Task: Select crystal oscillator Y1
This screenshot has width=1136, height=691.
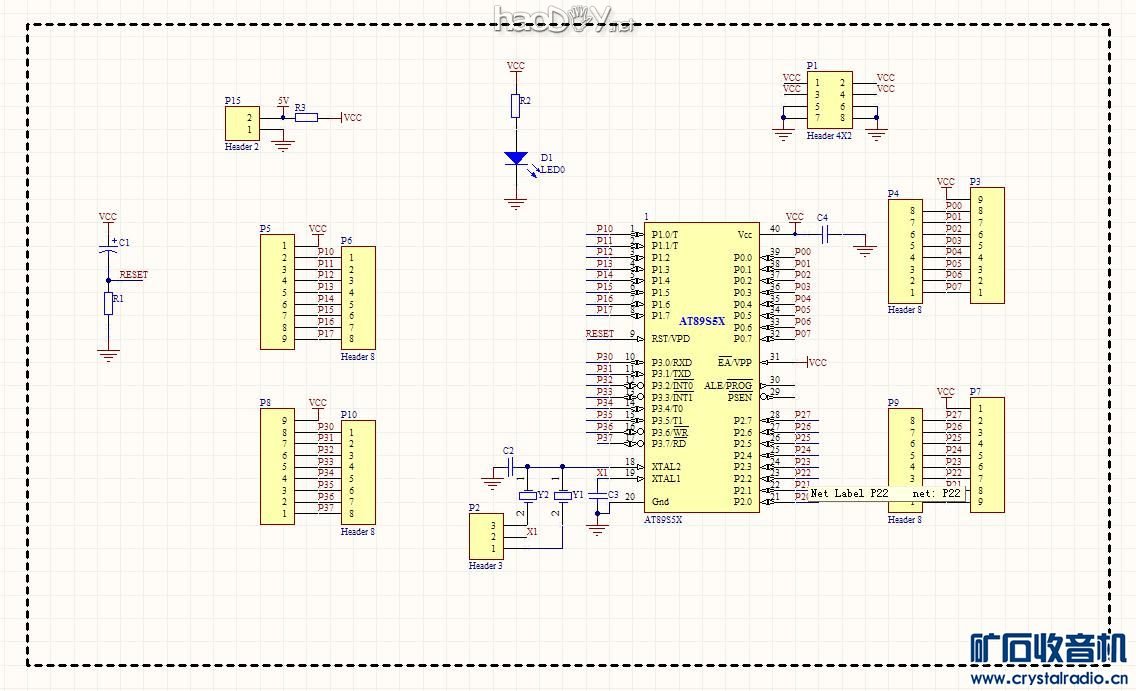Action: click(x=563, y=496)
